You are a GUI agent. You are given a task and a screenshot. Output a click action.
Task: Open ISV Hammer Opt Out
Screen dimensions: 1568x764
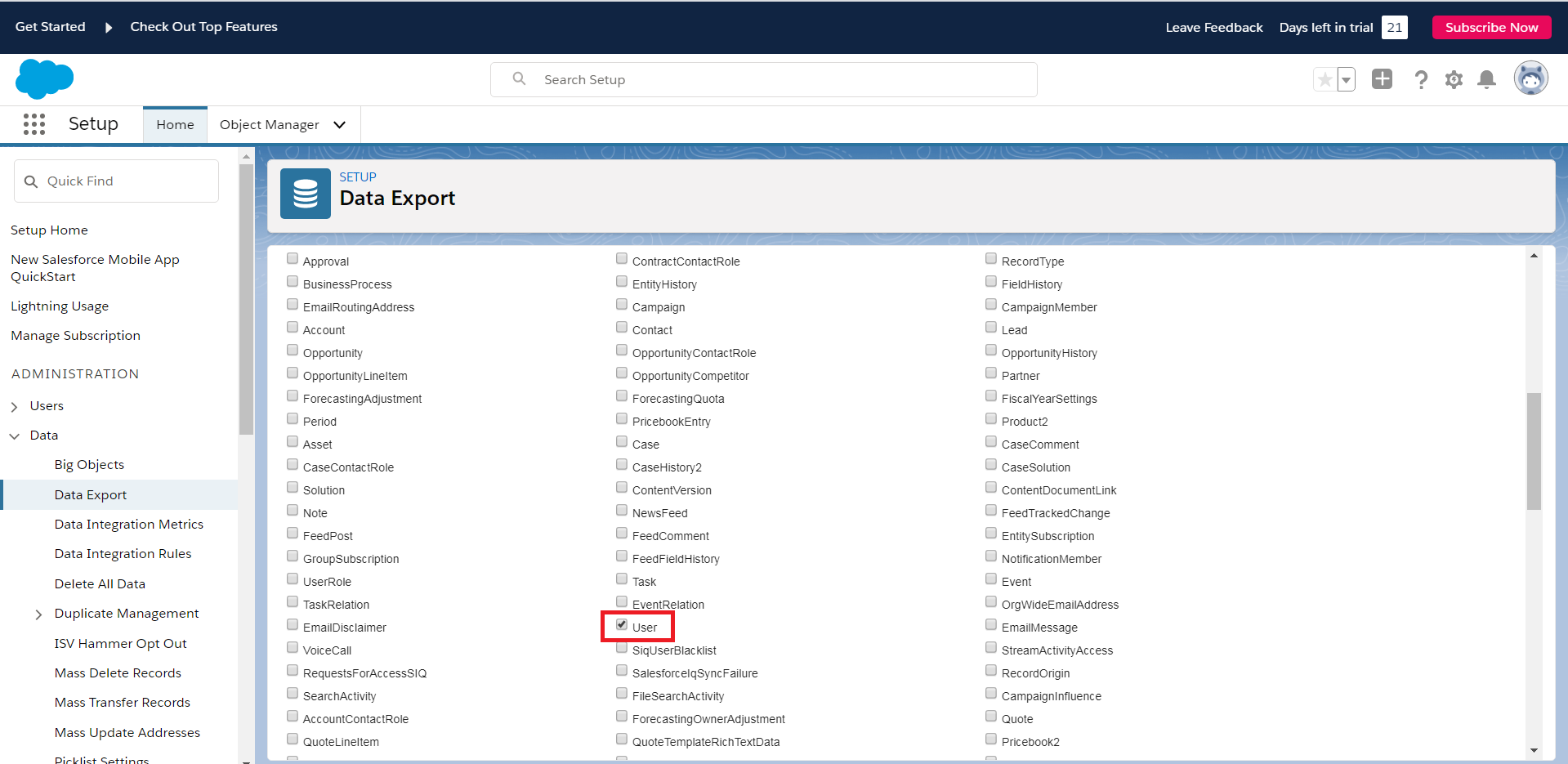(x=121, y=644)
